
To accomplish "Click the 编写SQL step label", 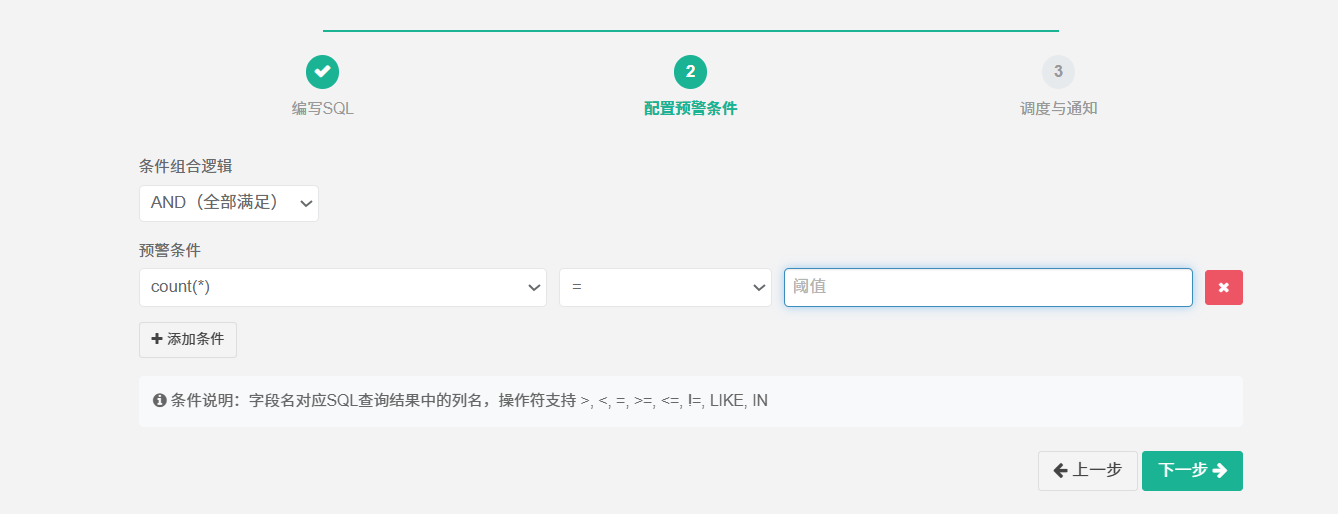I will (323, 108).
